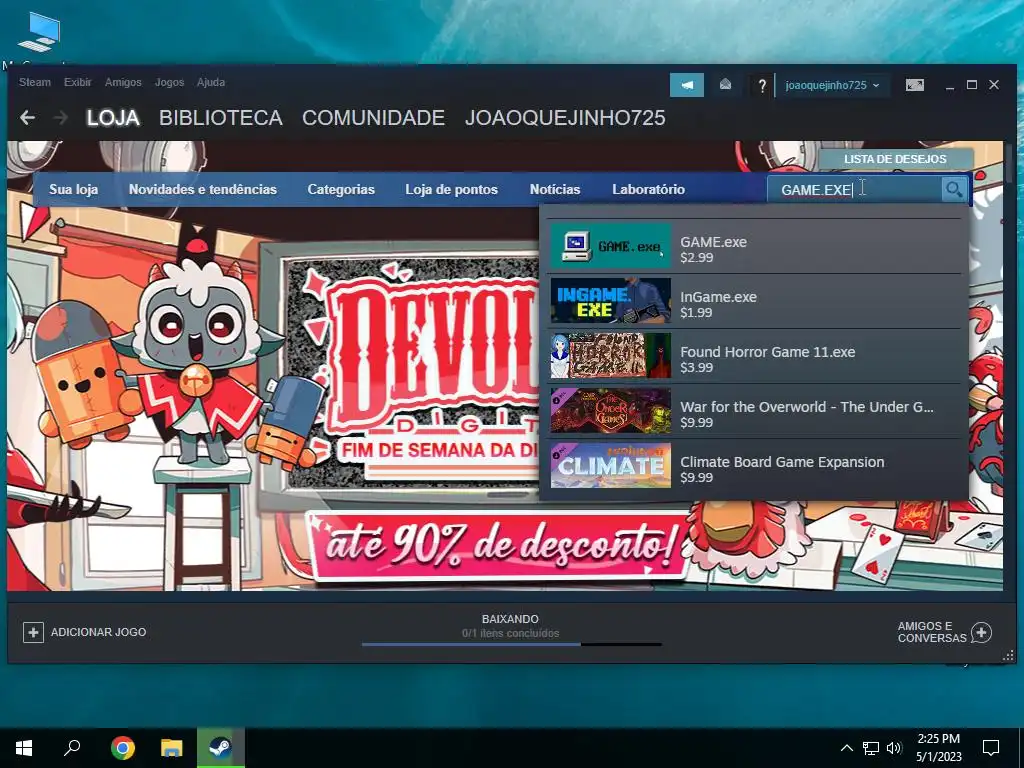
Task: Open volume speaker icon in tray
Action: point(894,748)
